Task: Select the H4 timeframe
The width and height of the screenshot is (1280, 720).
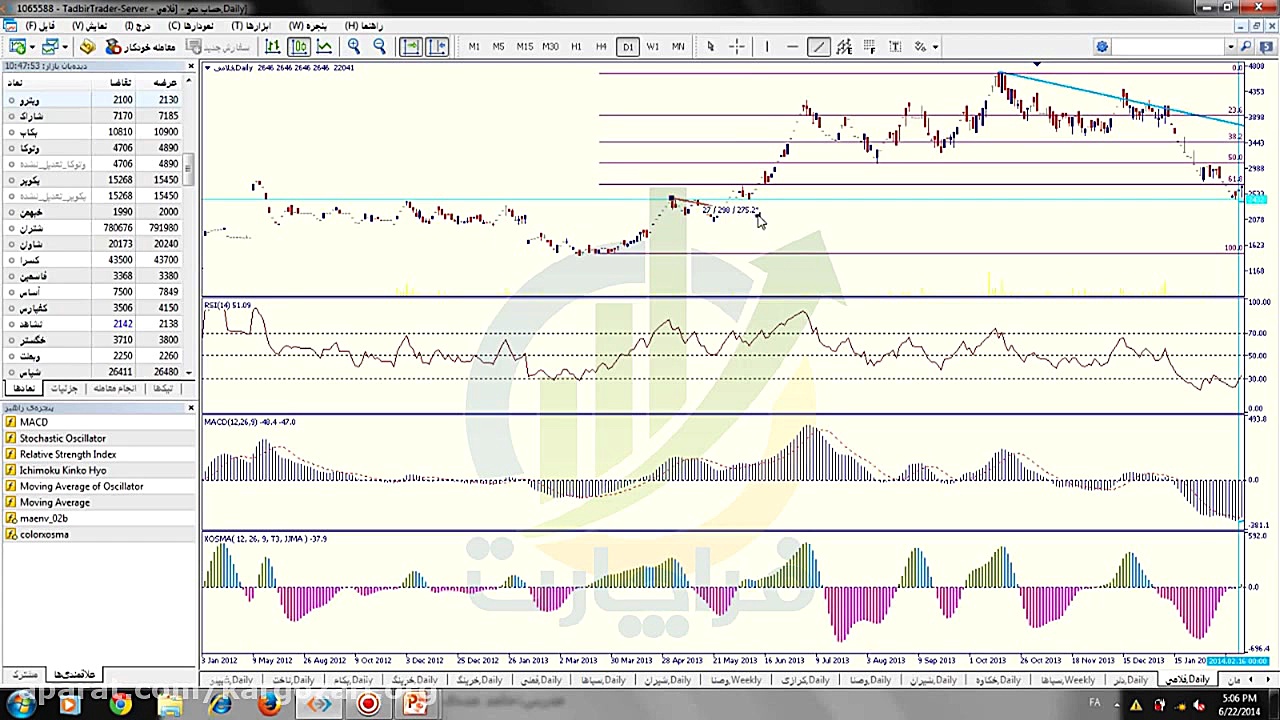Action: (601, 46)
